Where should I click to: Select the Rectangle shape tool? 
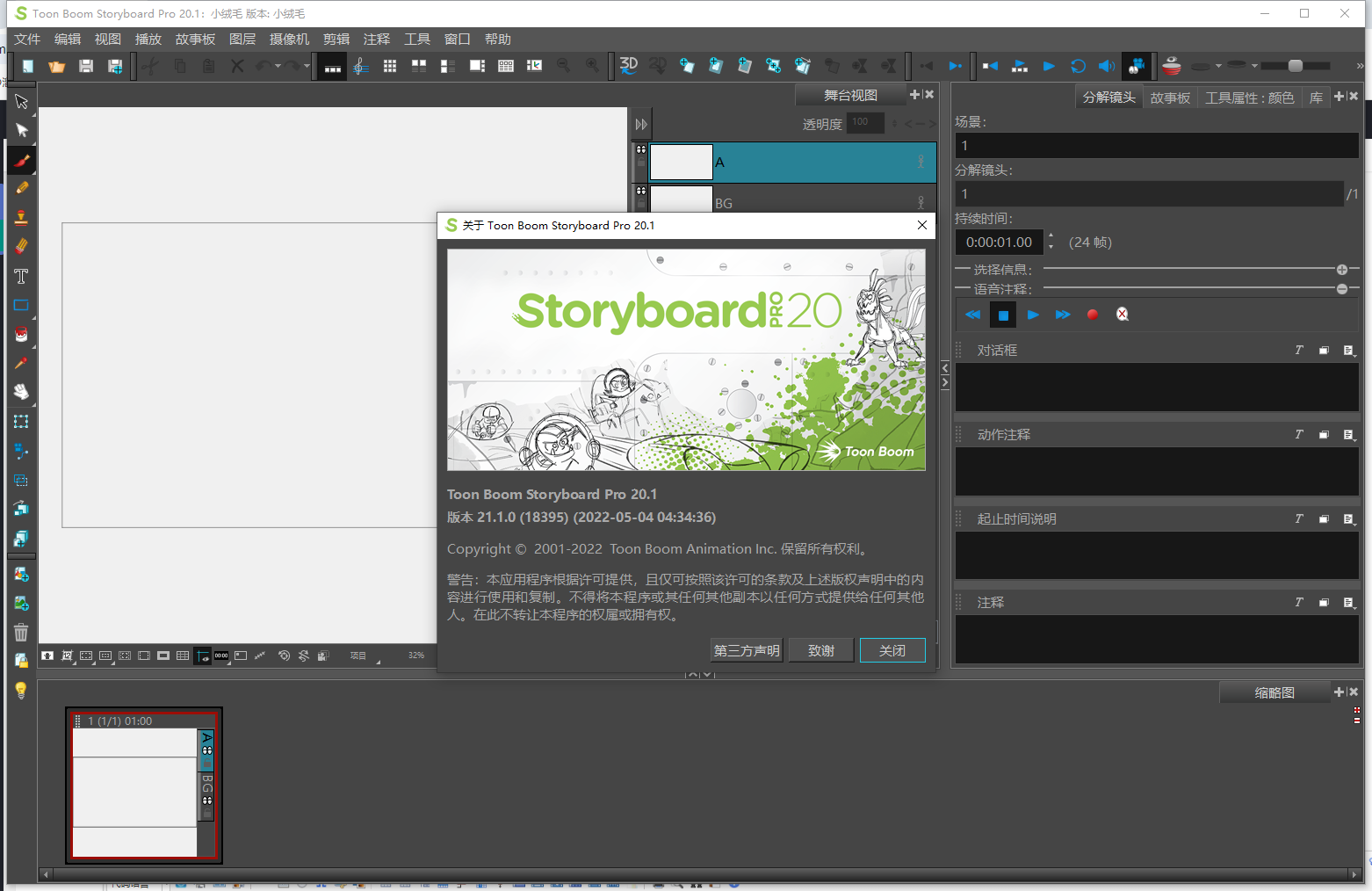(x=21, y=305)
